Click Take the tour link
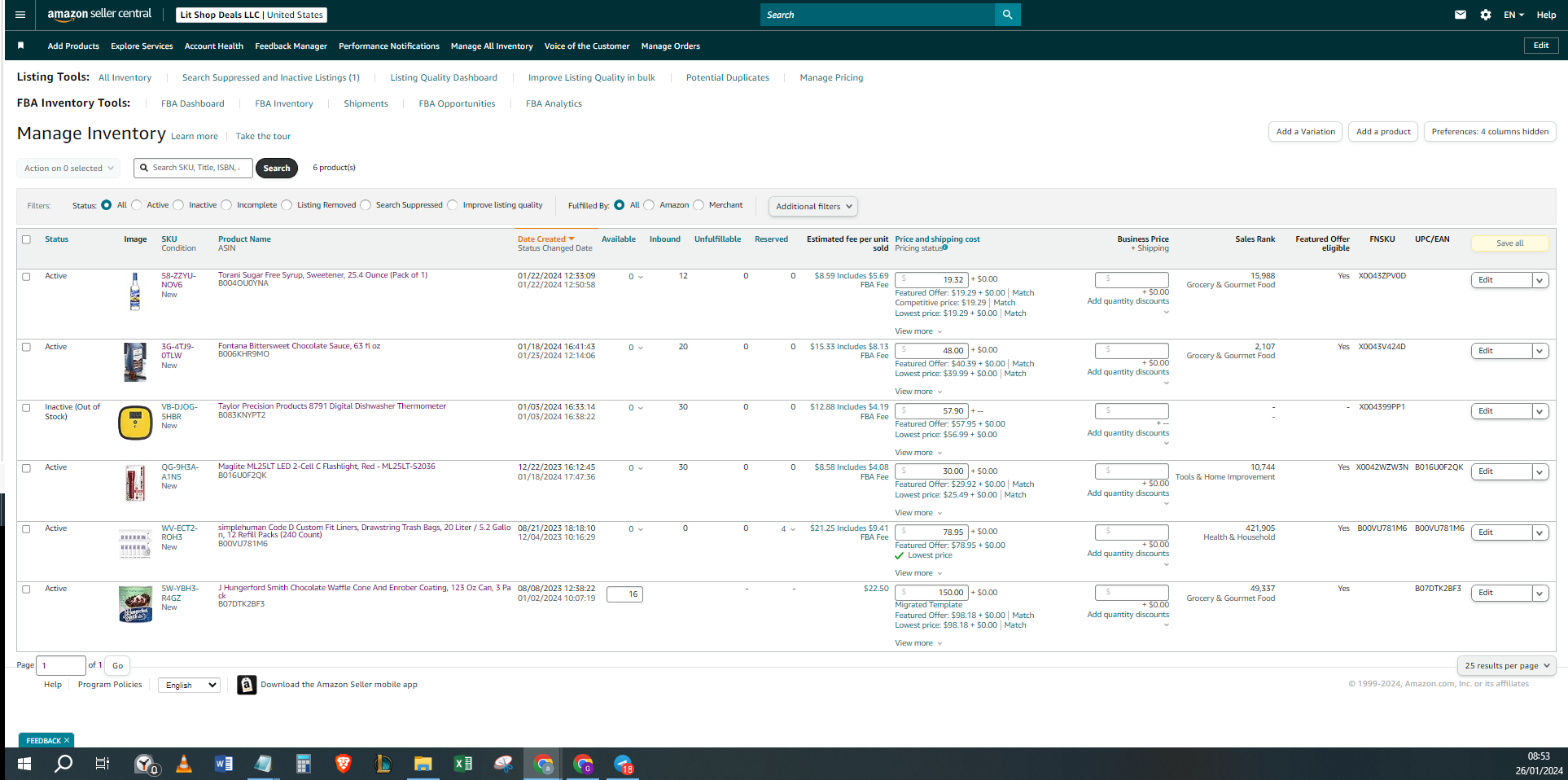The image size is (1568, 780). (263, 137)
